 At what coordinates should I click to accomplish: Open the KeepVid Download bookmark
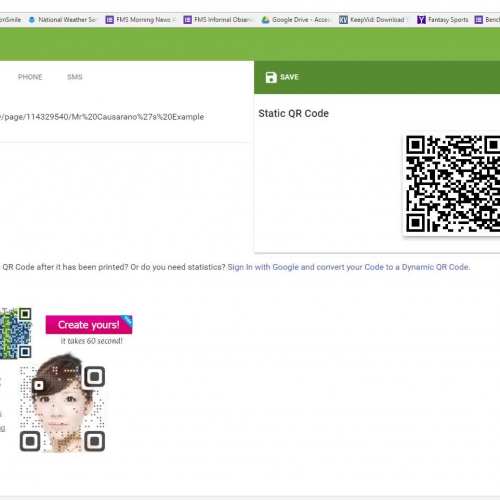coord(374,20)
